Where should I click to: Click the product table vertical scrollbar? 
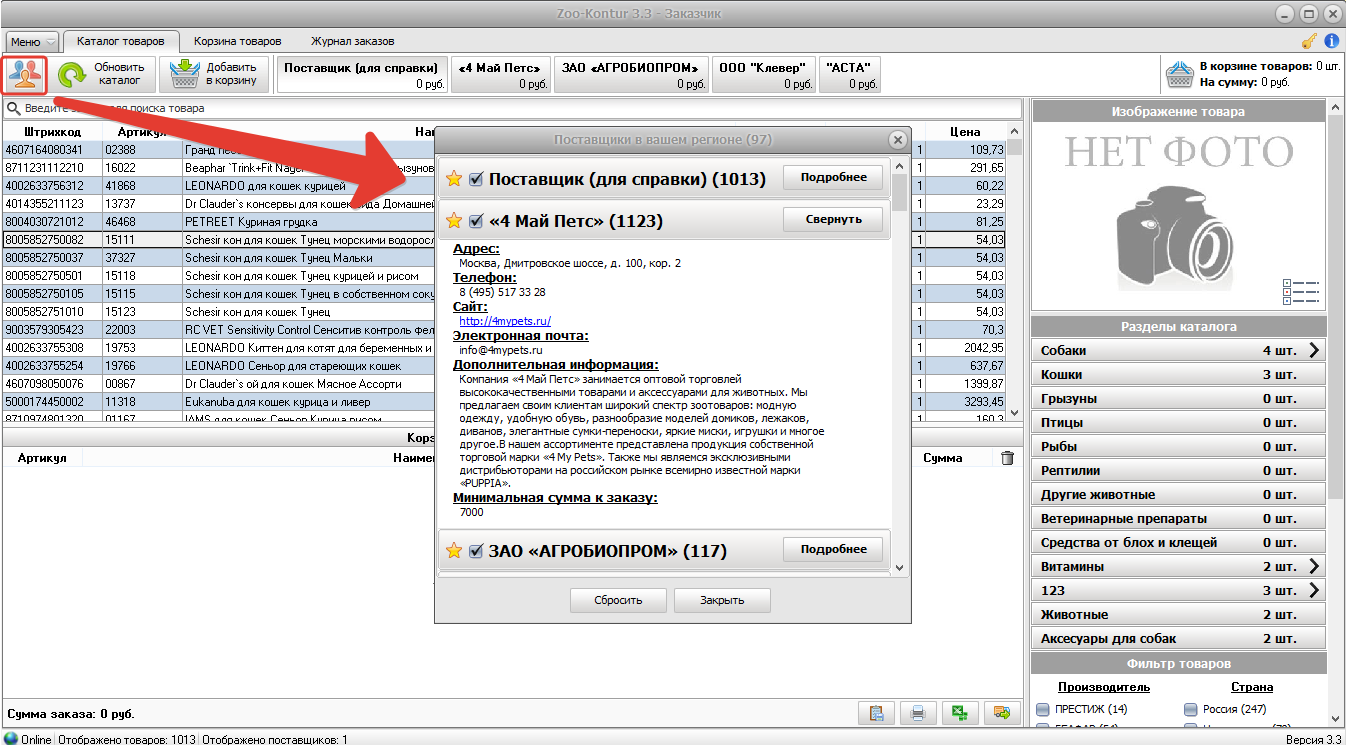click(1014, 272)
